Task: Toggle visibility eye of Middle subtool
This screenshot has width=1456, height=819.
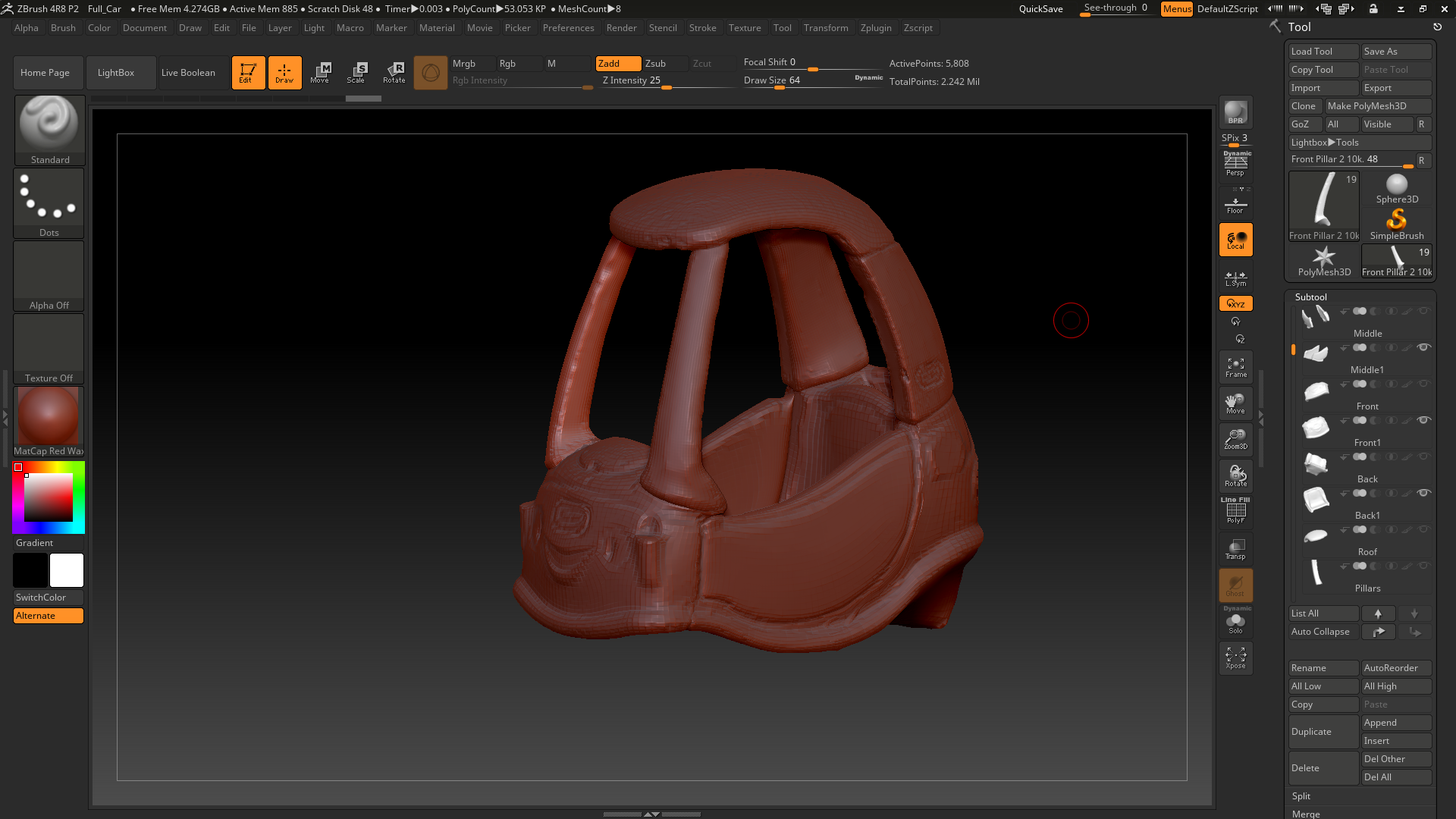Action: click(1423, 311)
